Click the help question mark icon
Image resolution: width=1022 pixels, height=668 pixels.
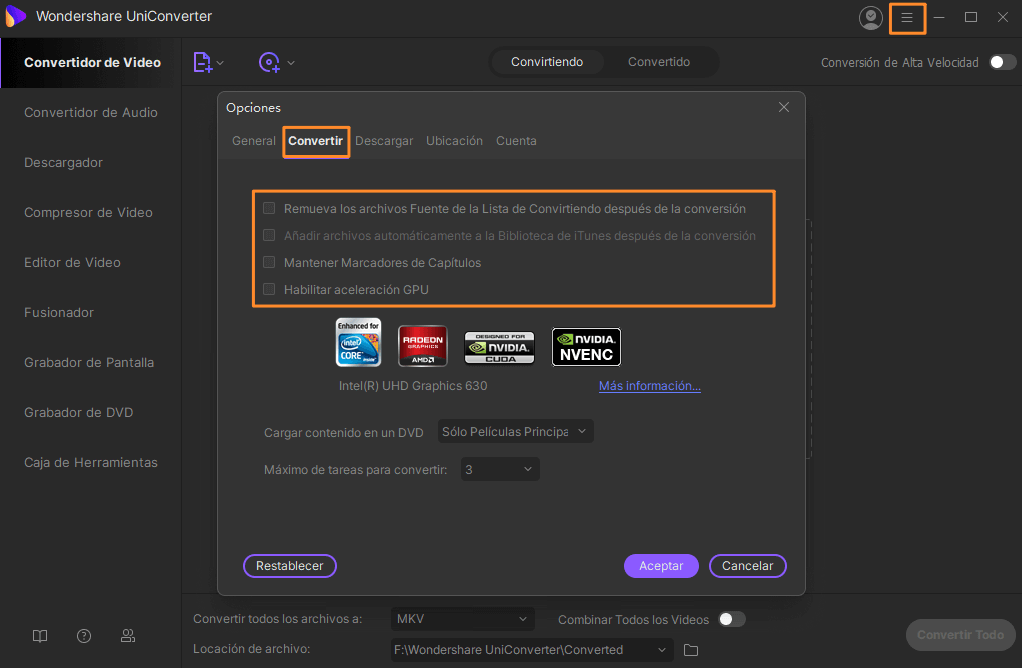pos(84,636)
